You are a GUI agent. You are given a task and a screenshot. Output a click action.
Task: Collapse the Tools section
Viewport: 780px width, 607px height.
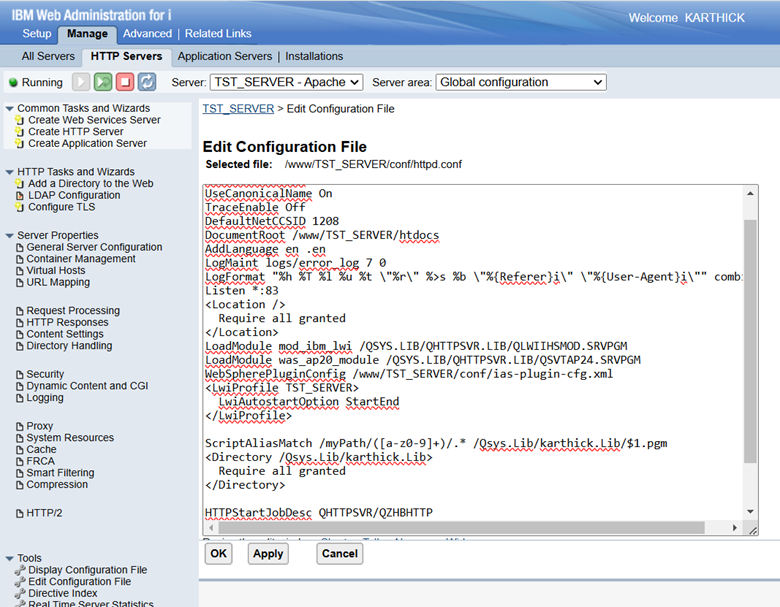[x=9, y=558]
